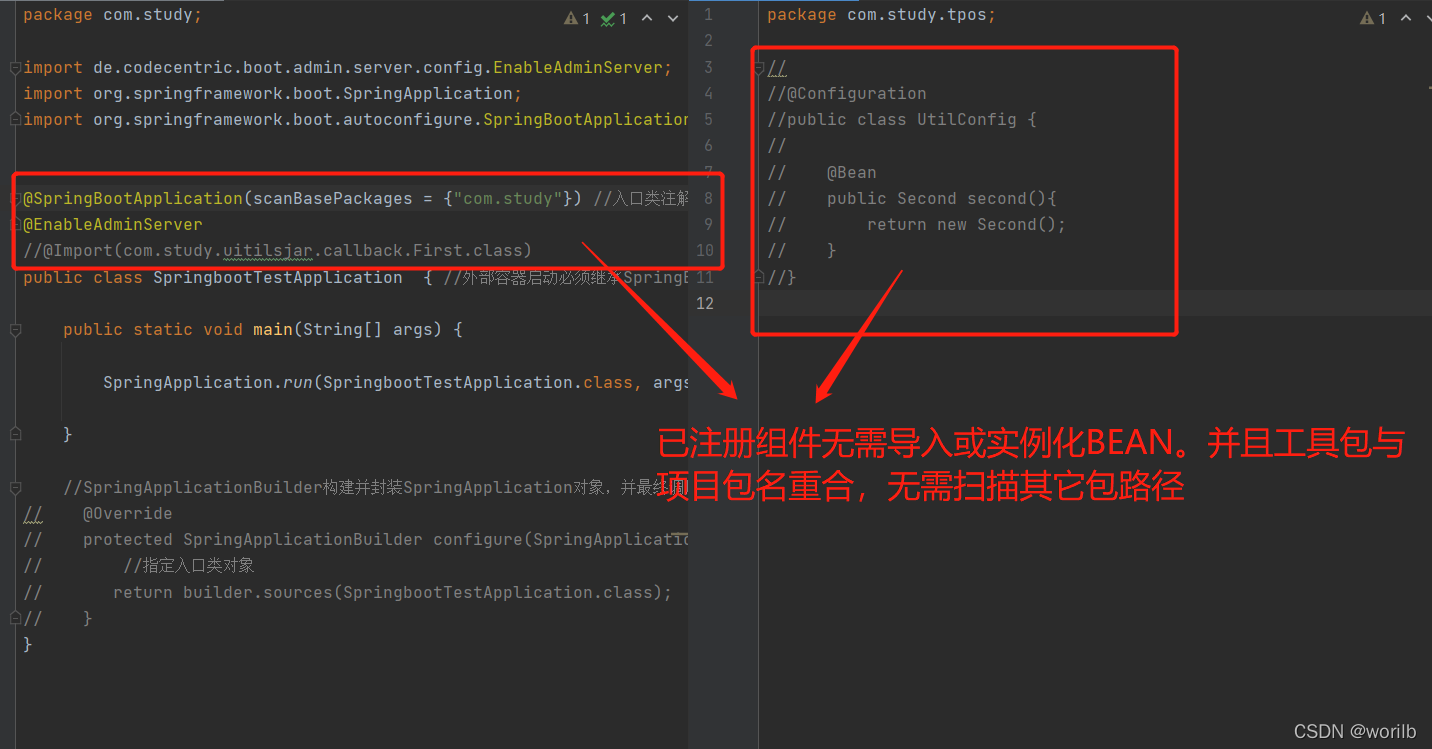Click the 'package com.study.tpos;' line in the right editor
The height and width of the screenshot is (749, 1432).
coord(882,15)
